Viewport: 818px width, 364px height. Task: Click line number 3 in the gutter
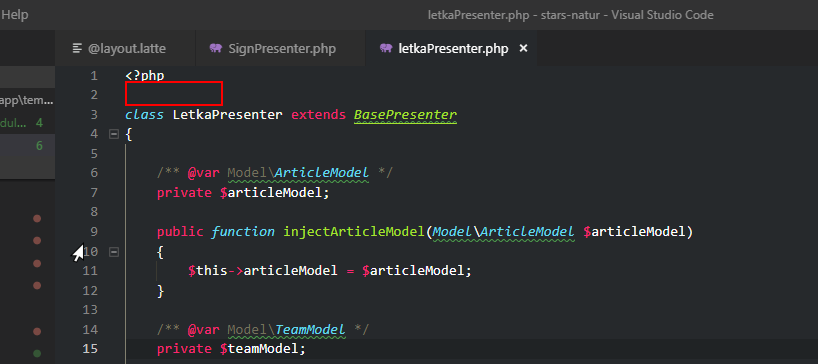pyautogui.click(x=93, y=114)
